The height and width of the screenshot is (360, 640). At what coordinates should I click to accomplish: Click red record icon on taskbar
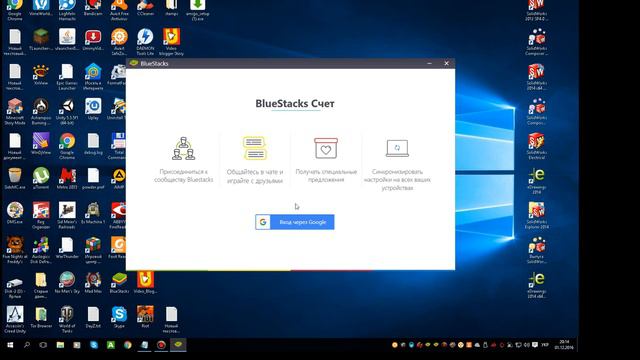point(161,345)
